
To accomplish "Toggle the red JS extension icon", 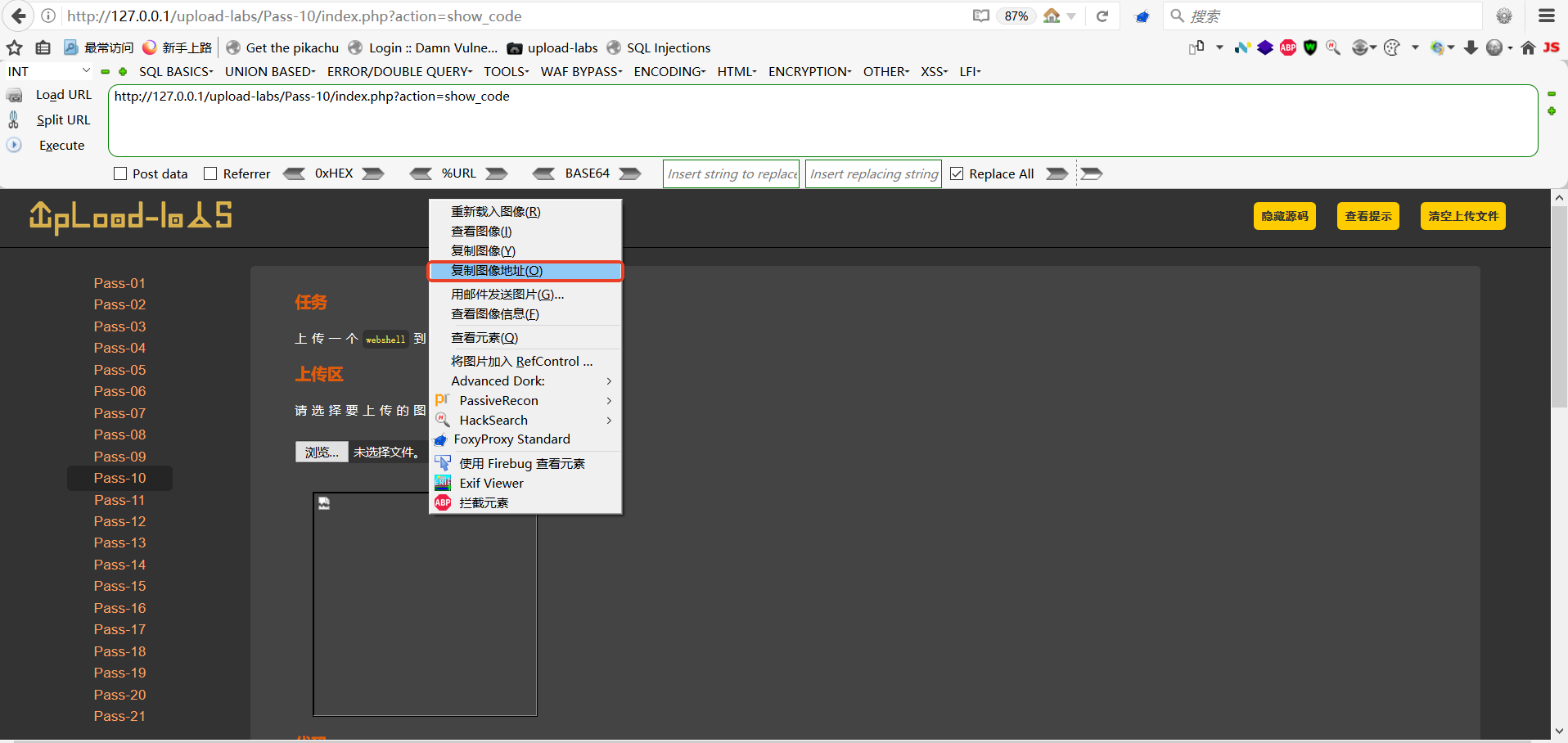I will point(1551,47).
